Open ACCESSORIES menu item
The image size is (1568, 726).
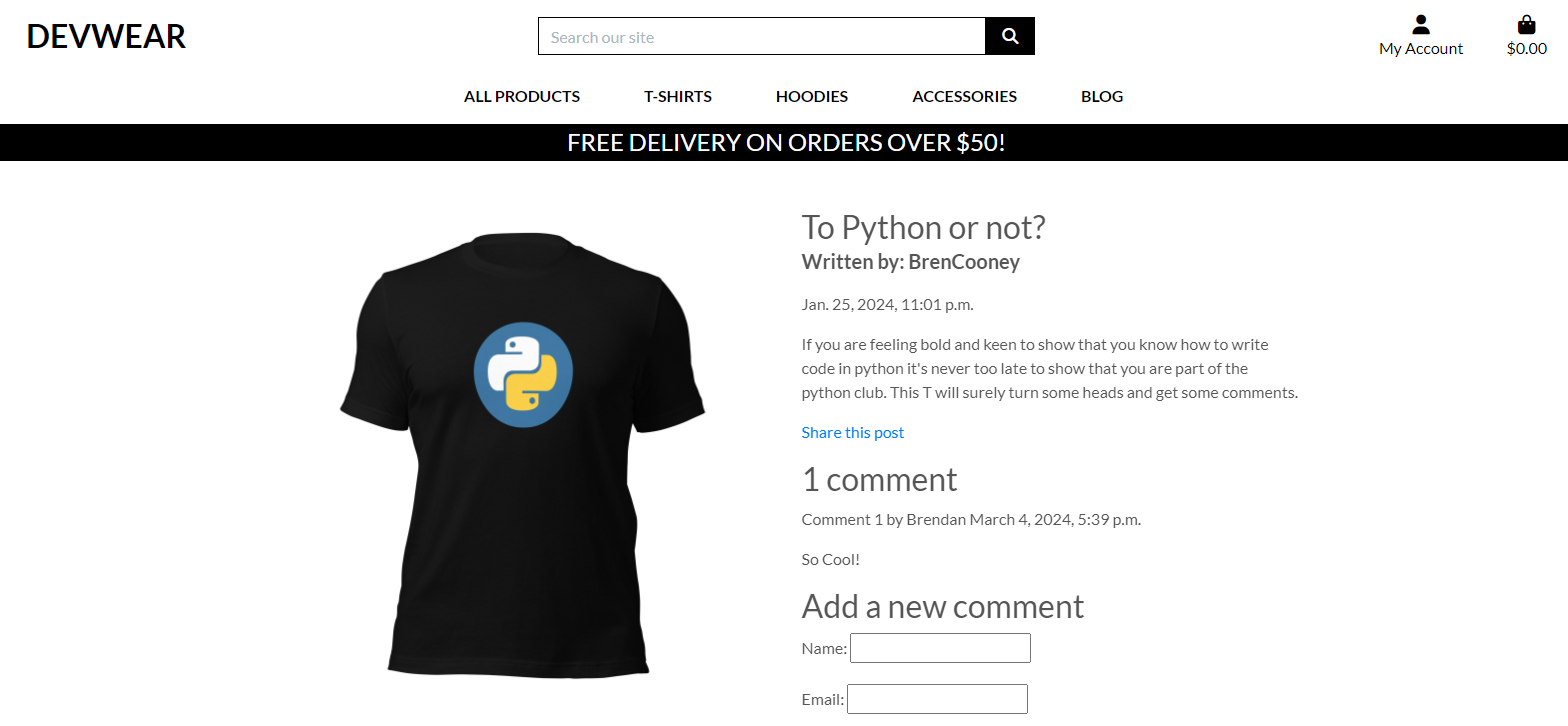[964, 97]
